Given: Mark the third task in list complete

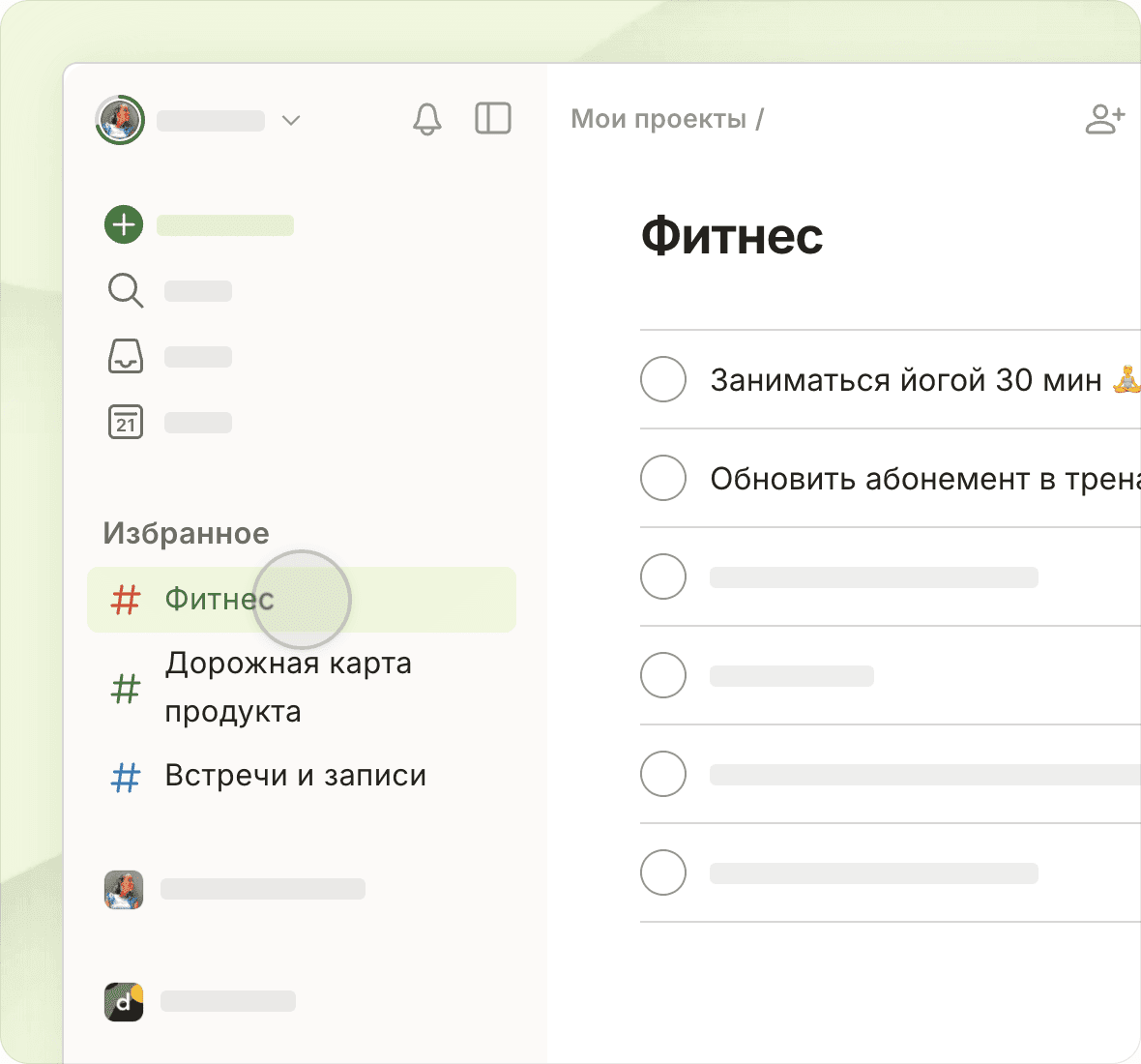Looking at the screenshot, I should tap(663, 576).
